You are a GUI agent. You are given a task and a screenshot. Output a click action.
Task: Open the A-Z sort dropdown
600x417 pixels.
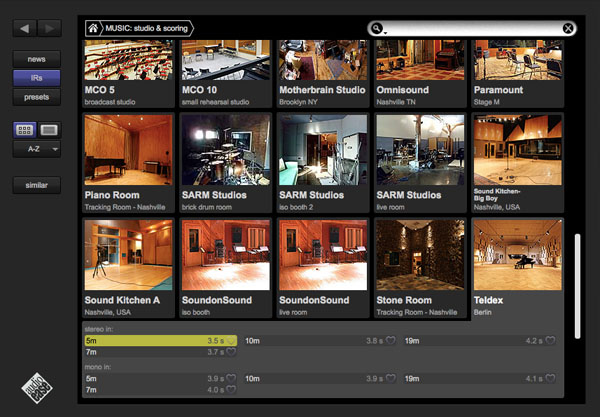coord(37,149)
